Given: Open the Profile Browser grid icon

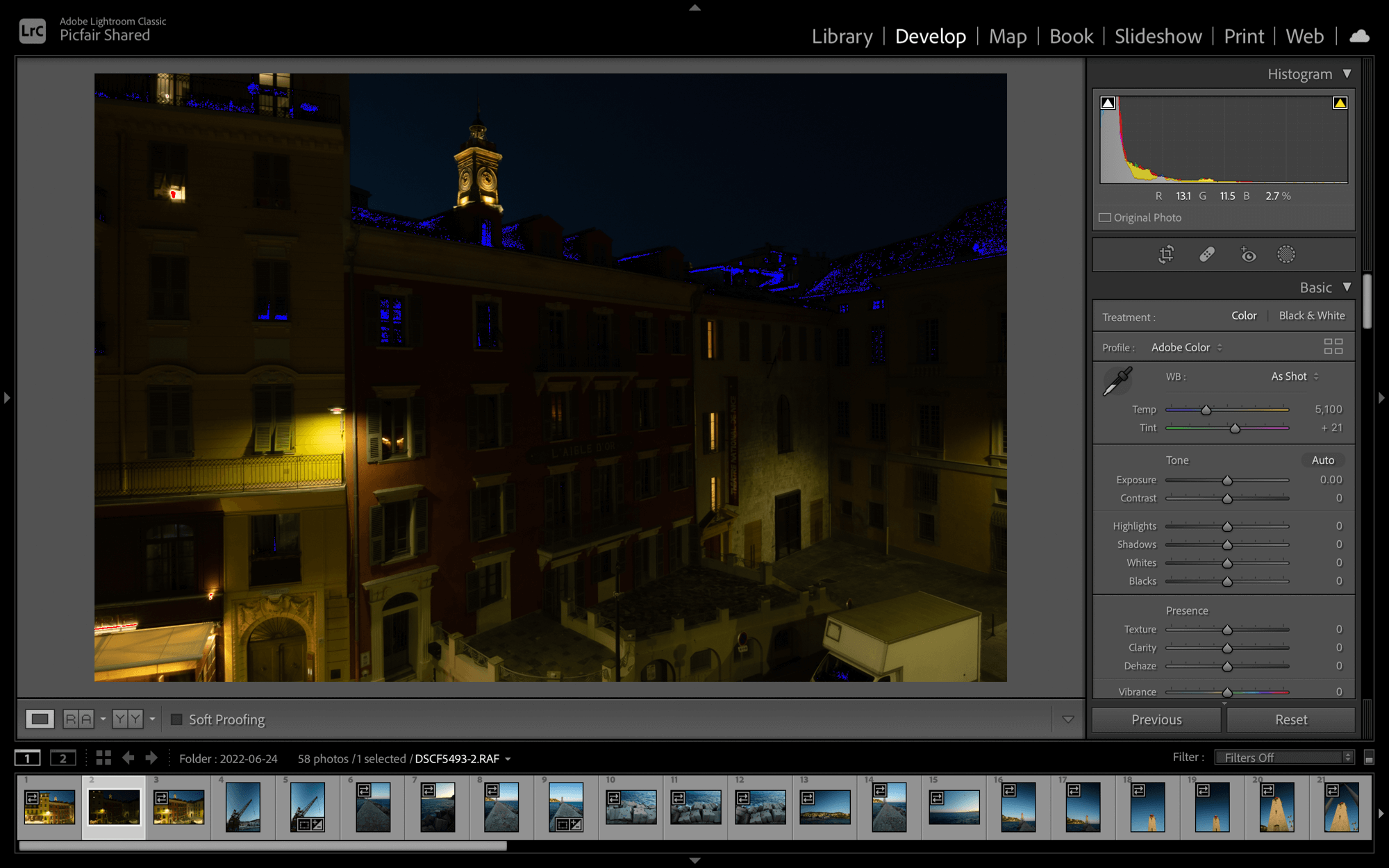Looking at the screenshot, I should (x=1333, y=347).
